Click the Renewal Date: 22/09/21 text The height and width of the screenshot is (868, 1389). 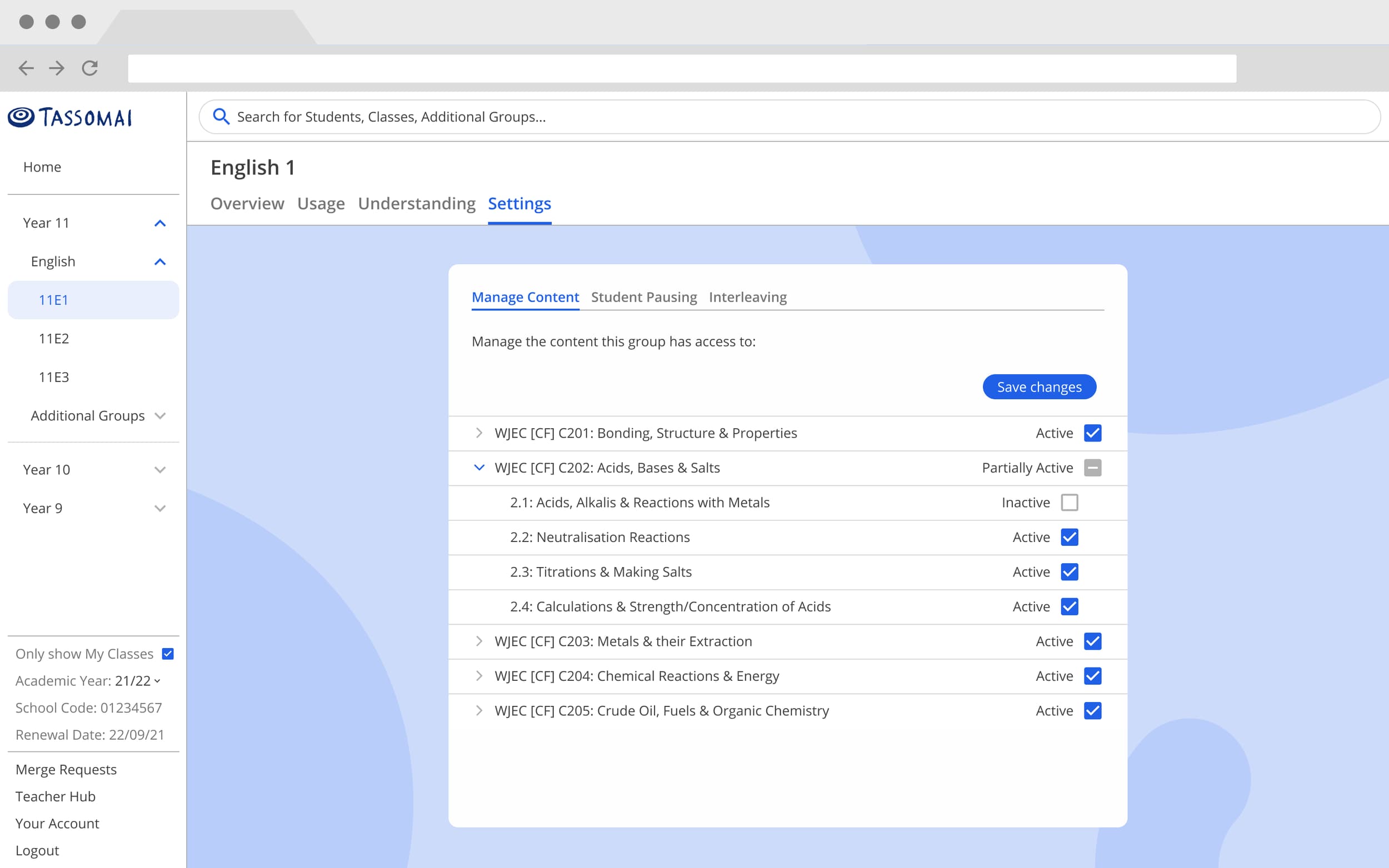click(89, 734)
